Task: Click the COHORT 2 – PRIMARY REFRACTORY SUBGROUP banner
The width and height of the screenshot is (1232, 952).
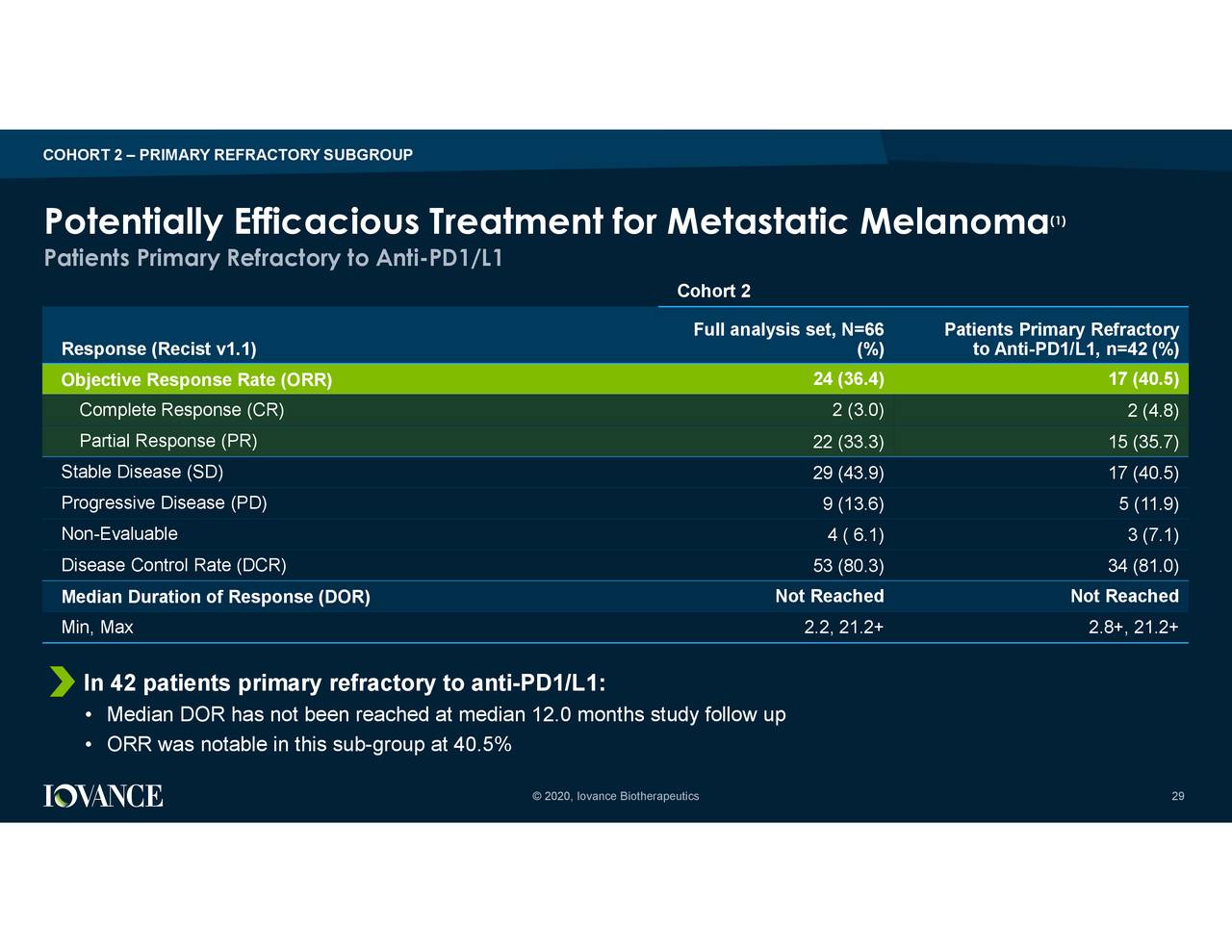Action: click(x=228, y=155)
